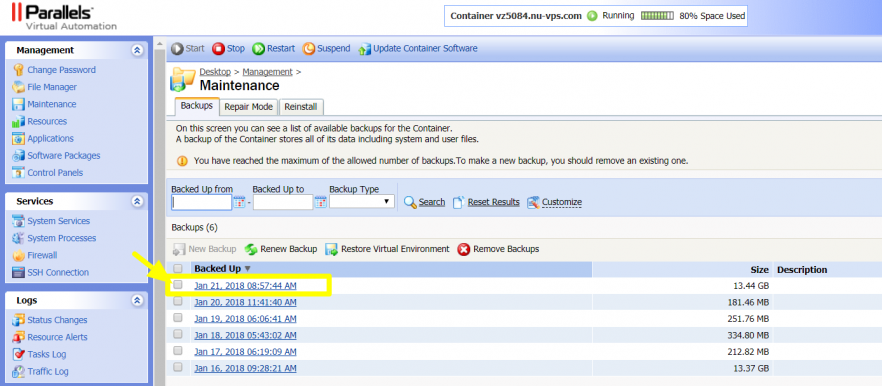The height and width of the screenshot is (386, 882).
Task: Collapse the Logs sidebar section
Action: point(137,300)
